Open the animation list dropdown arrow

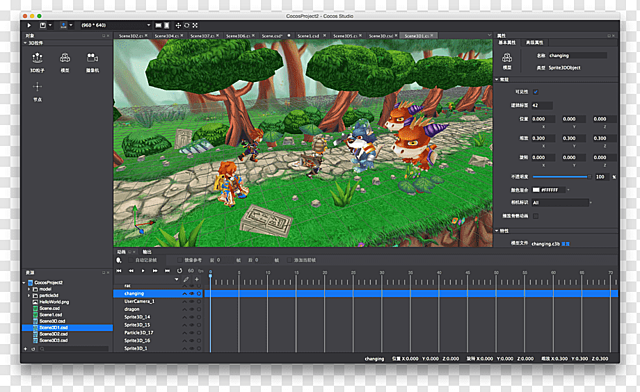click(x=176, y=280)
